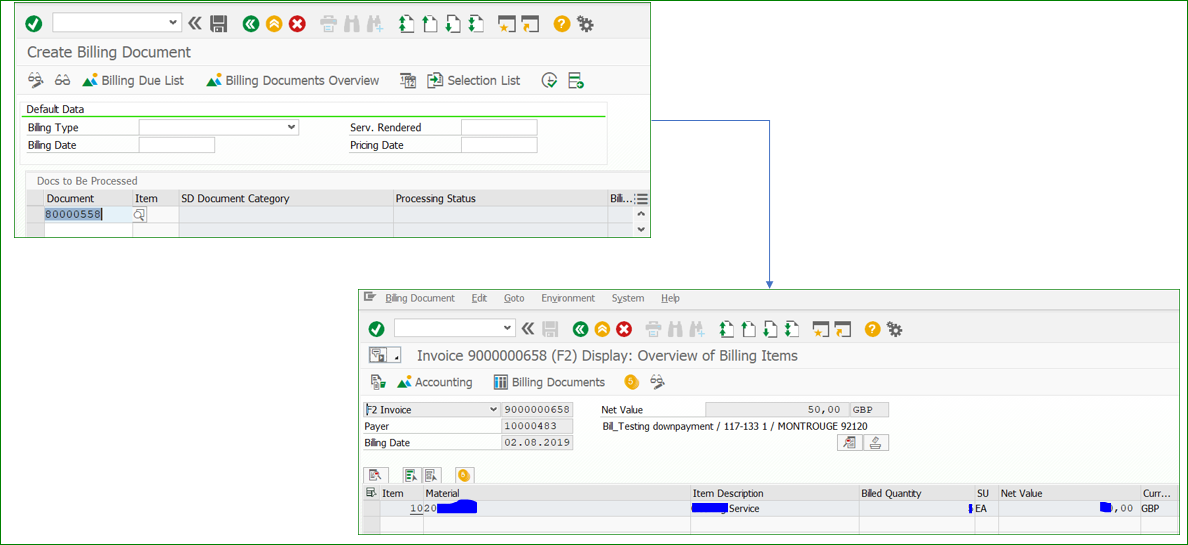The image size is (1188, 545).
Task: Click Last Page icon in Create Billing Document toolbar
Action: [x=476, y=23]
